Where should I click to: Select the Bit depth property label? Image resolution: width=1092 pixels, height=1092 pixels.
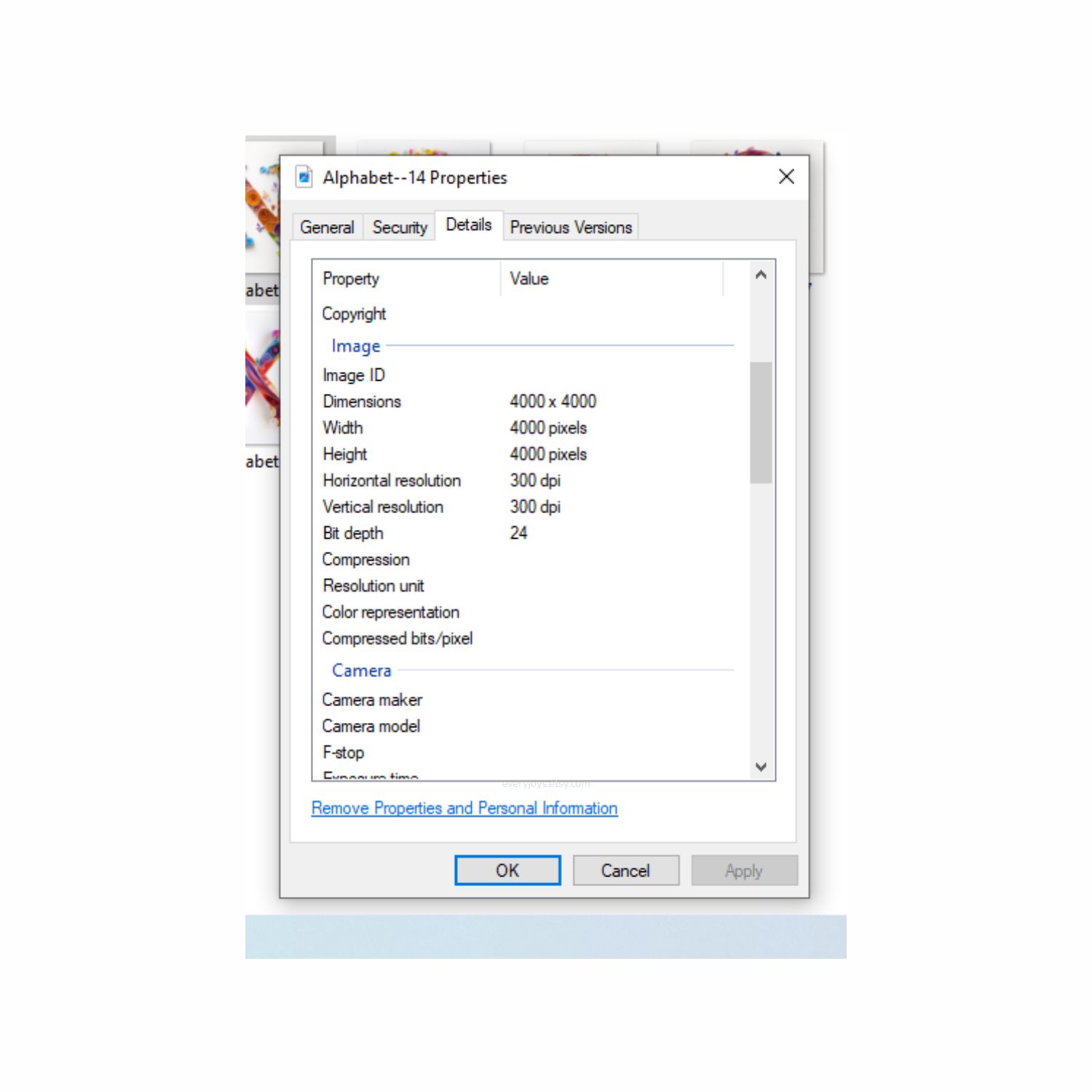(352, 533)
